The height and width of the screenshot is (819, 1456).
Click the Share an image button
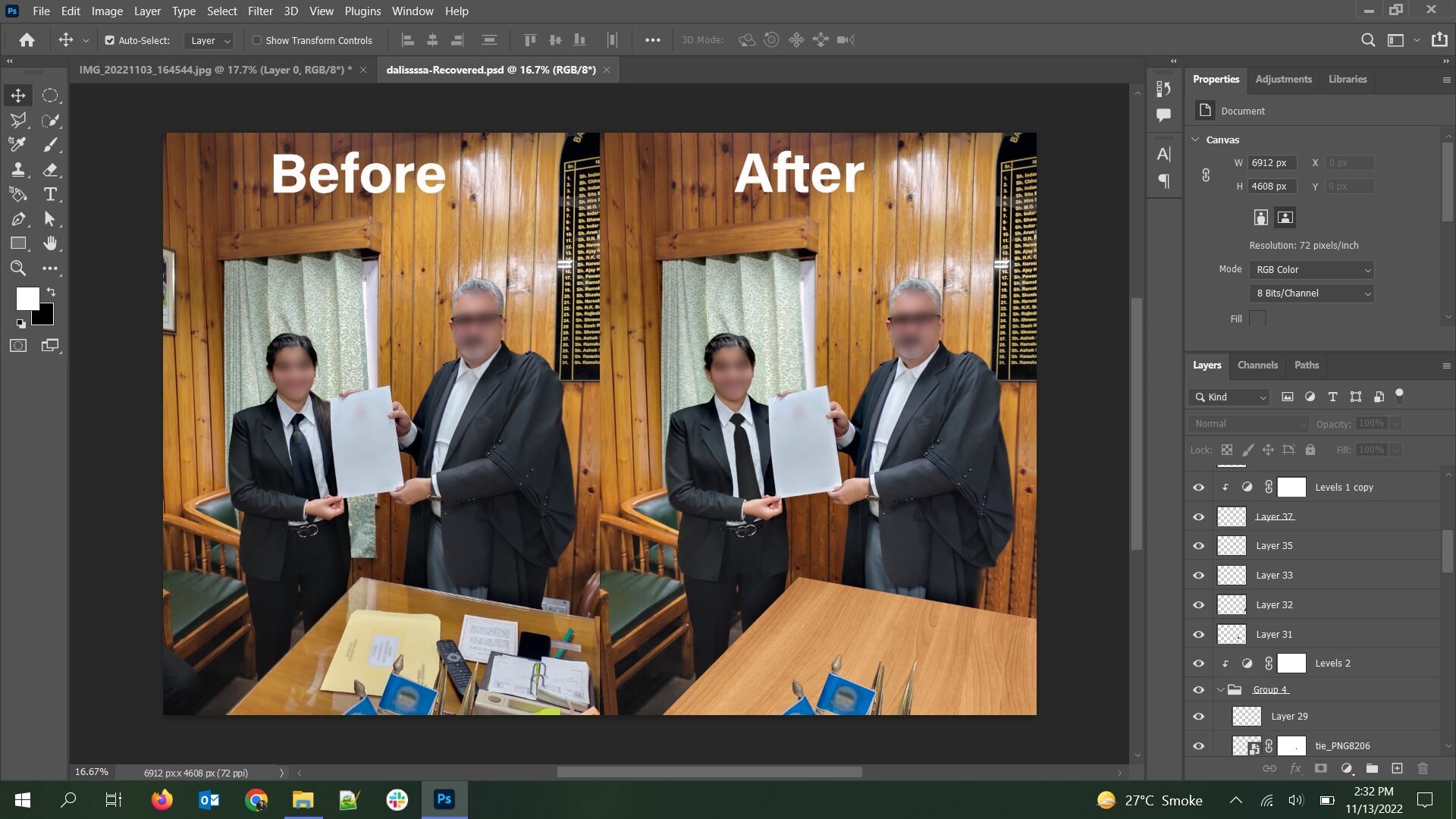point(1438,39)
